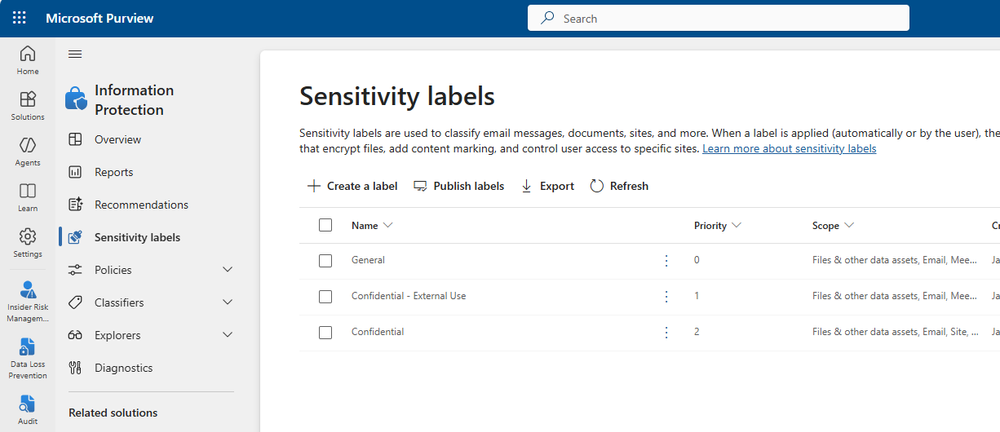1000x432 pixels.
Task: Open the Audit rail icon
Action: (28, 410)
